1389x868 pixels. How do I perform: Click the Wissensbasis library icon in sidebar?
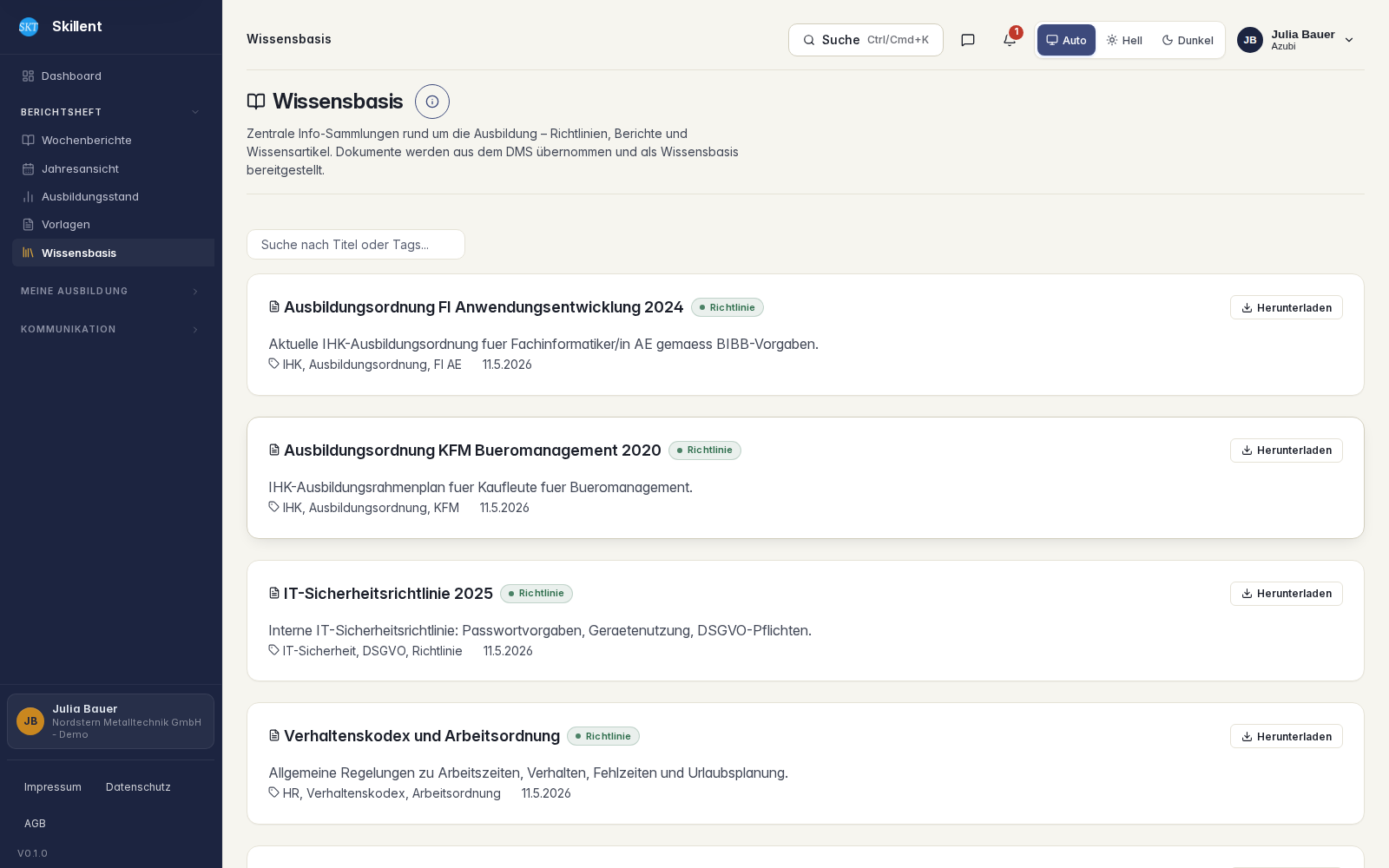click(x=28, y=253)
